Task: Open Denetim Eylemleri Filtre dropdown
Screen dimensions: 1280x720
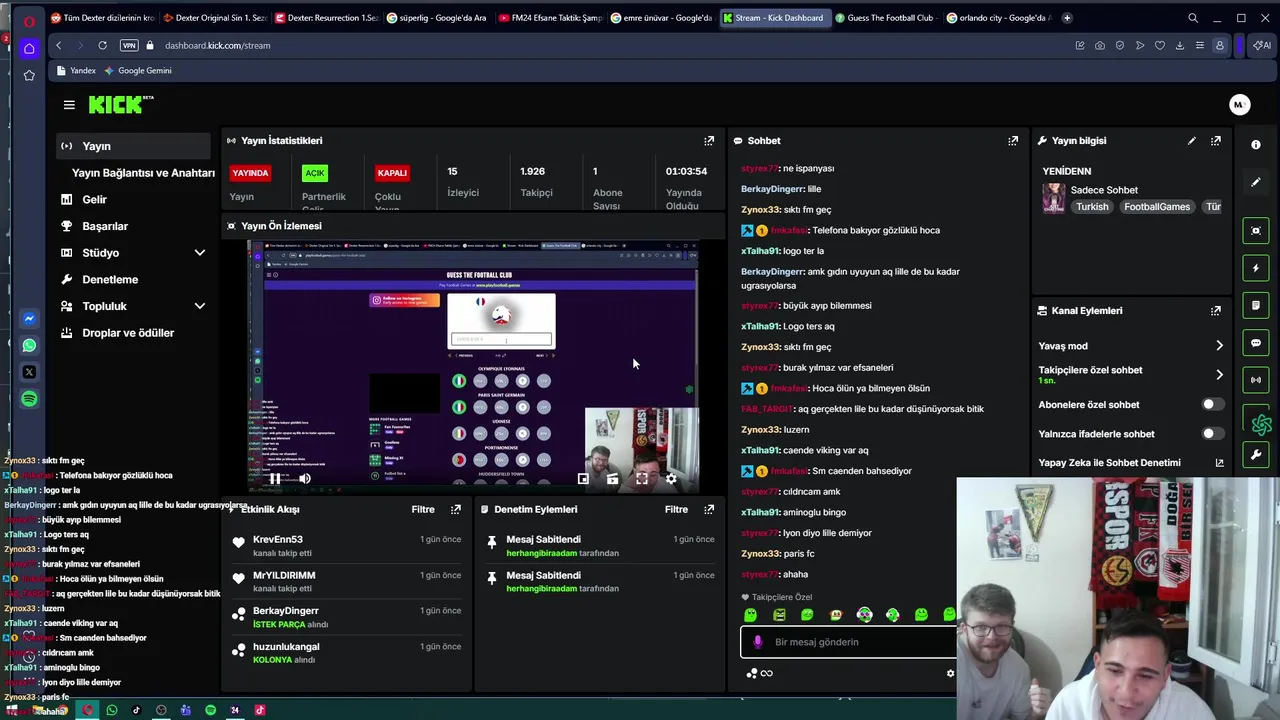Action: 676,509
